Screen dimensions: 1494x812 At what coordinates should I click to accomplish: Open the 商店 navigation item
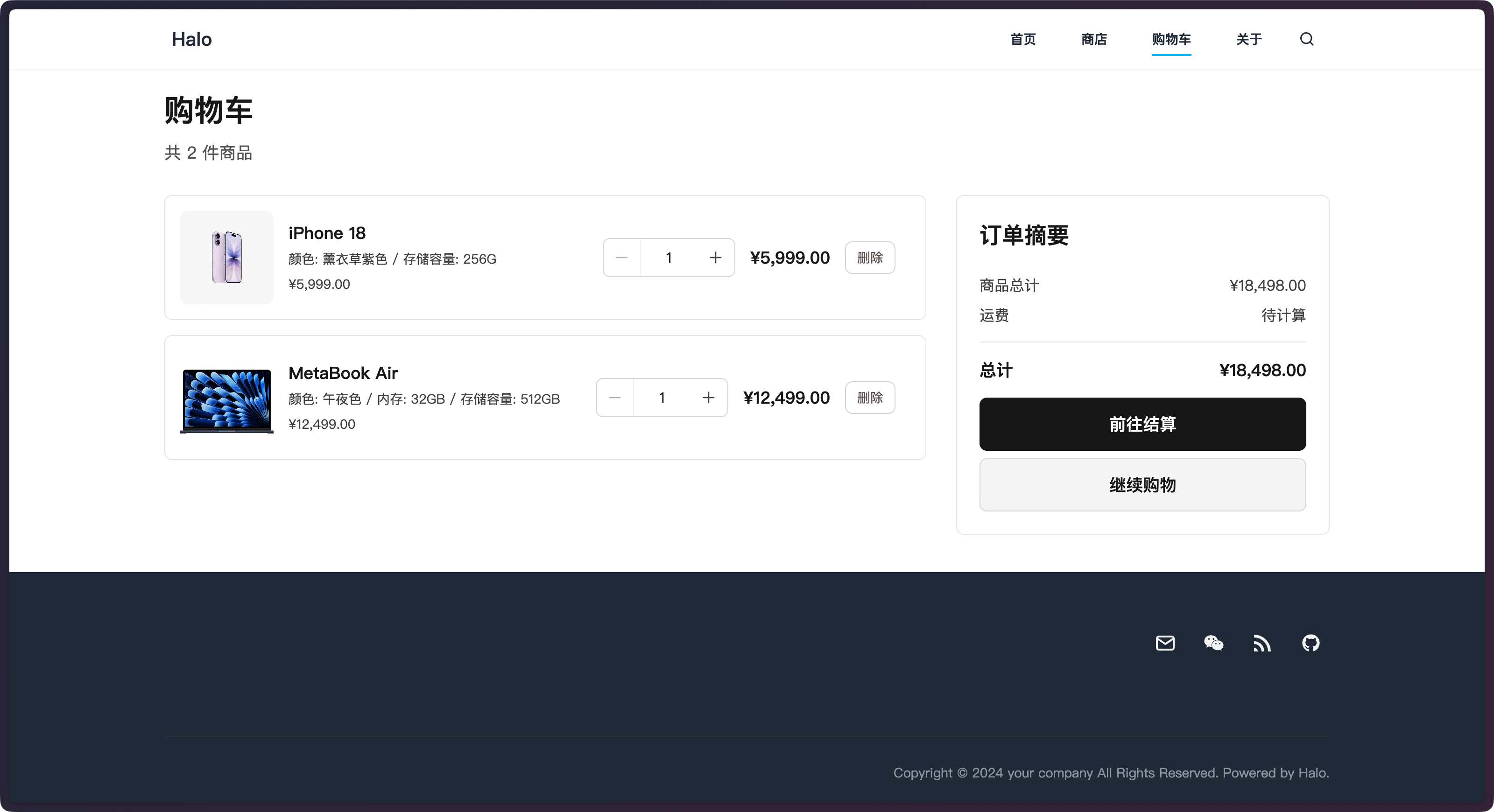pos(1094,39)
